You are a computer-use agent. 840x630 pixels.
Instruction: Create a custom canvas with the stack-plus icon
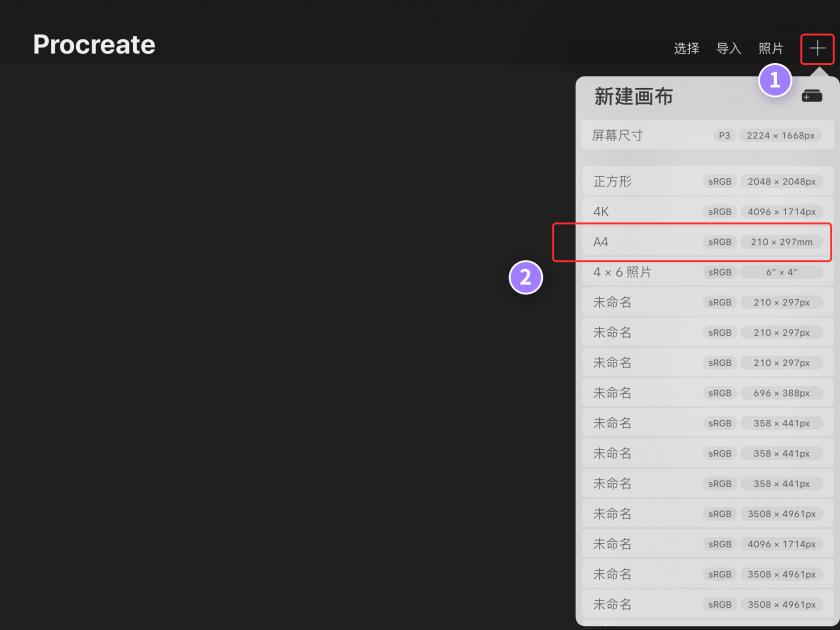pyautogui.click(x=812, y=96)
